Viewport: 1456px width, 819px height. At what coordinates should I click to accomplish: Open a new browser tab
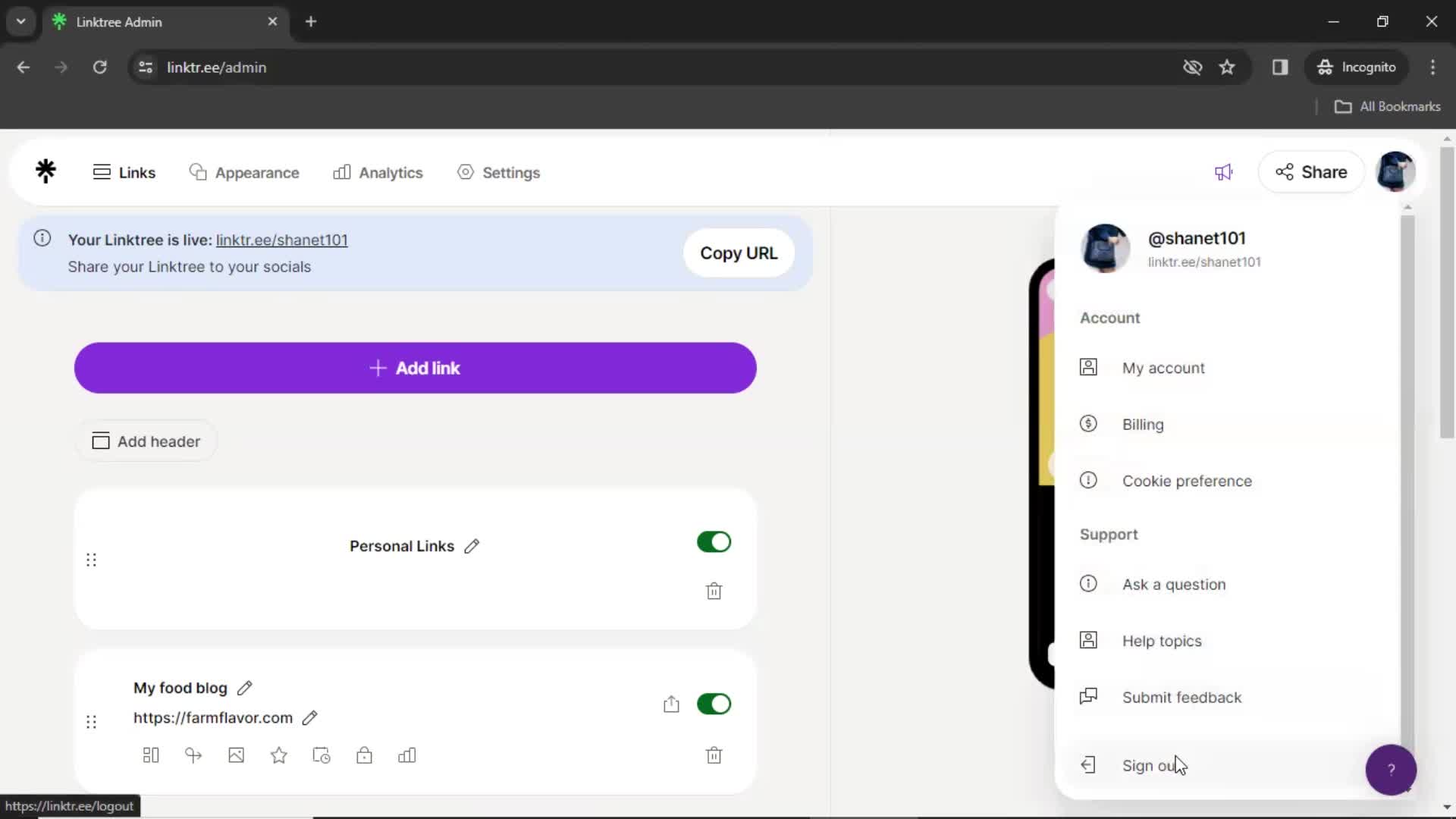(311, 21)
